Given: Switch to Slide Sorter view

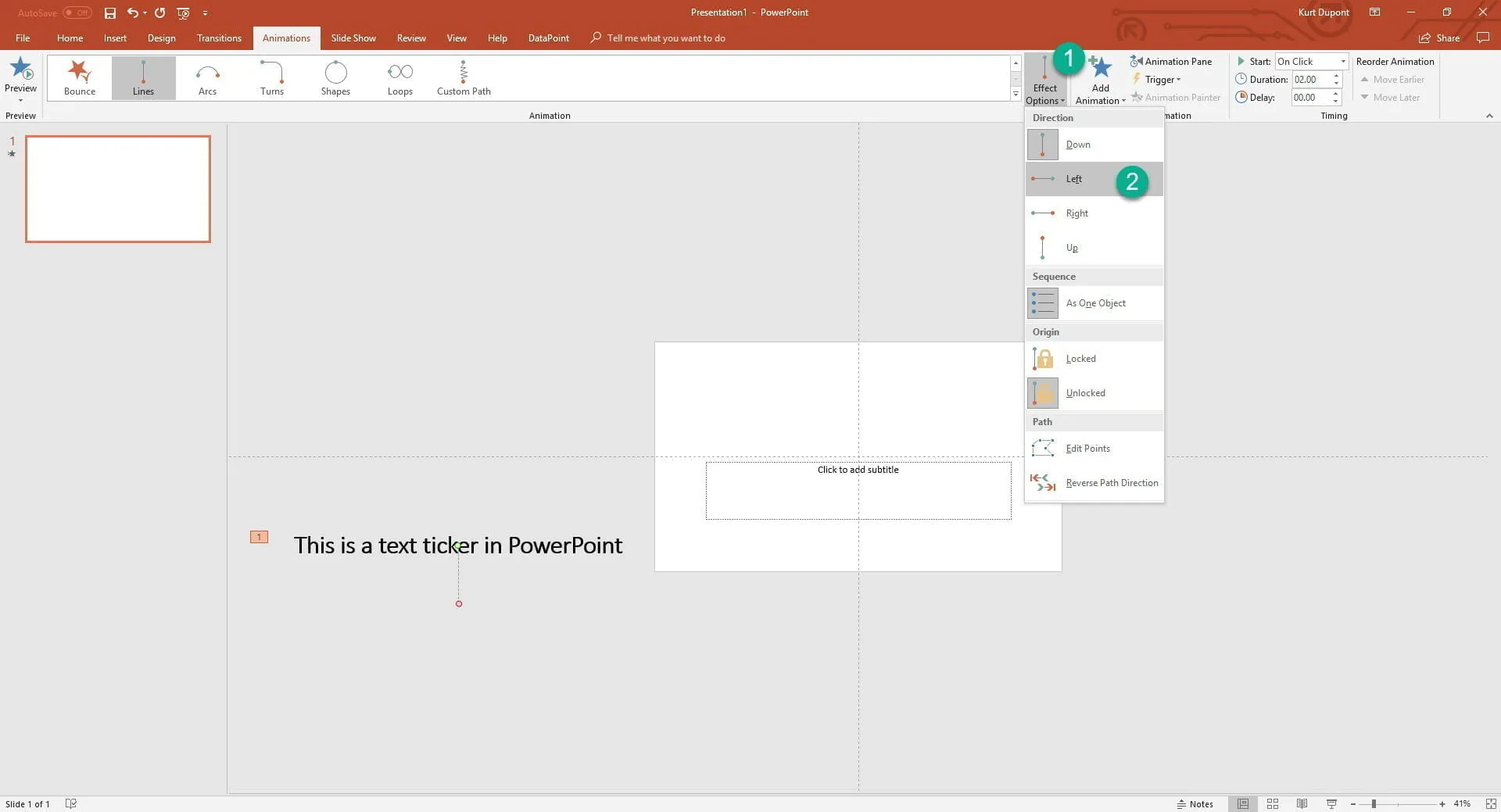Looking at the screenshot, I should [1272, 803].
